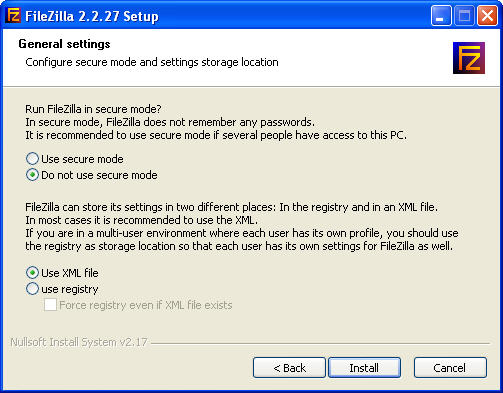Cancel the FileZilla setup

point(450,368)
